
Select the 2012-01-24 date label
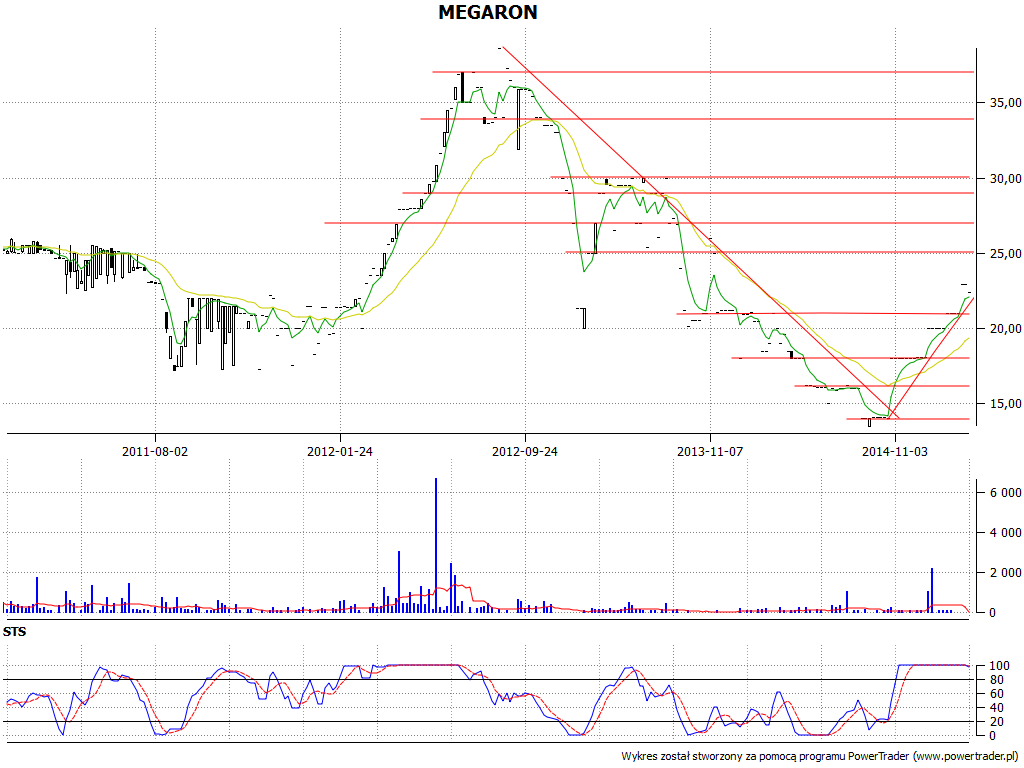point(340,451)
